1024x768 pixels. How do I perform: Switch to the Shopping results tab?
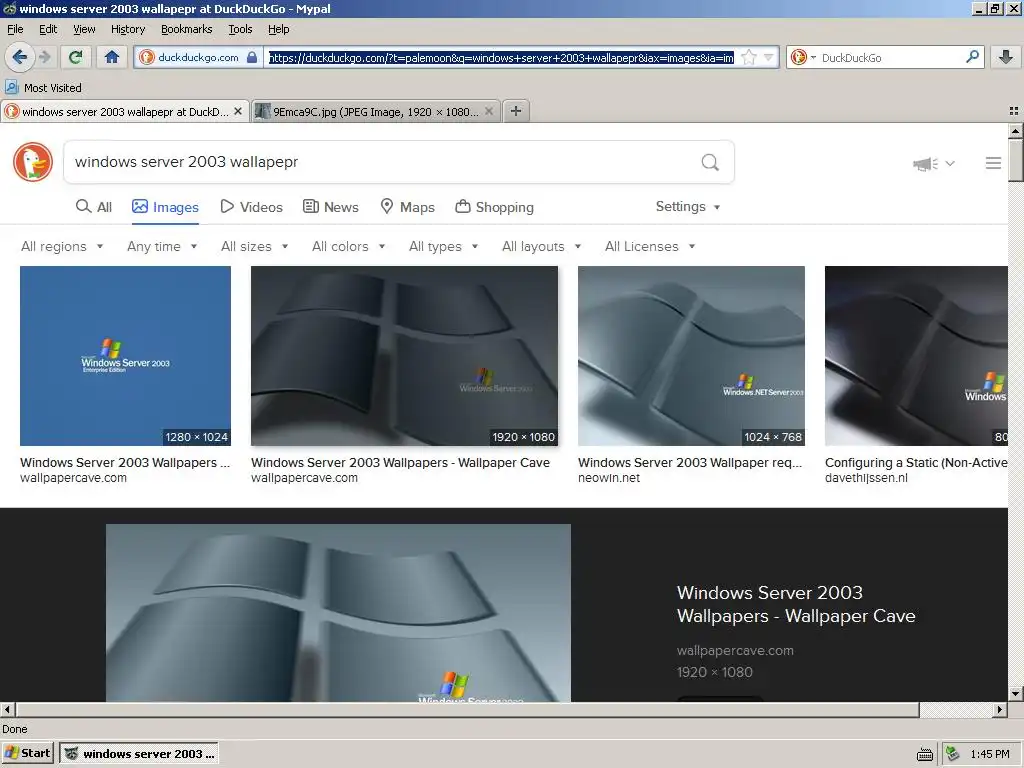point(494,207)
